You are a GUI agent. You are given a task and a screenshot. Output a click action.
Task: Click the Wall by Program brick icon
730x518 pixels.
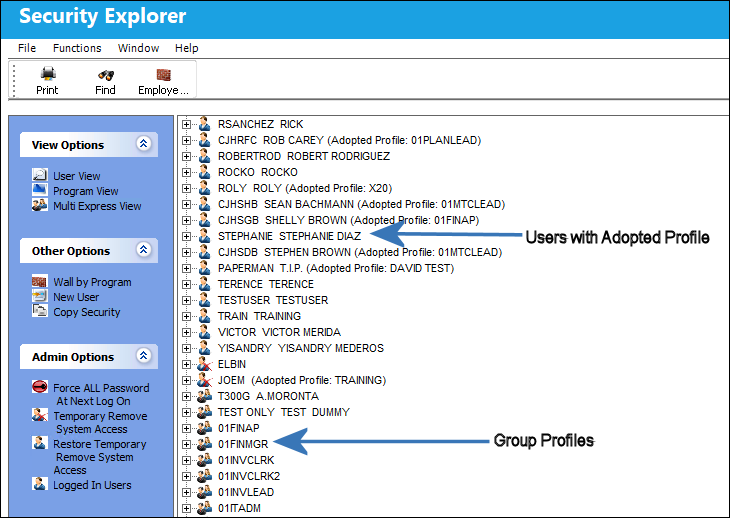[40, 282]
